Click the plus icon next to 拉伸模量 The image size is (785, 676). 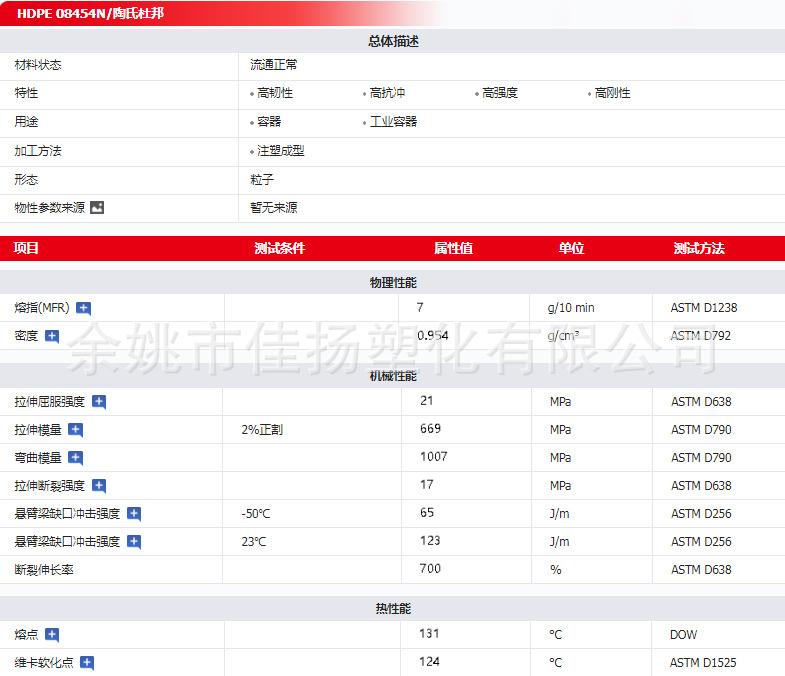(x=75, y=430)
